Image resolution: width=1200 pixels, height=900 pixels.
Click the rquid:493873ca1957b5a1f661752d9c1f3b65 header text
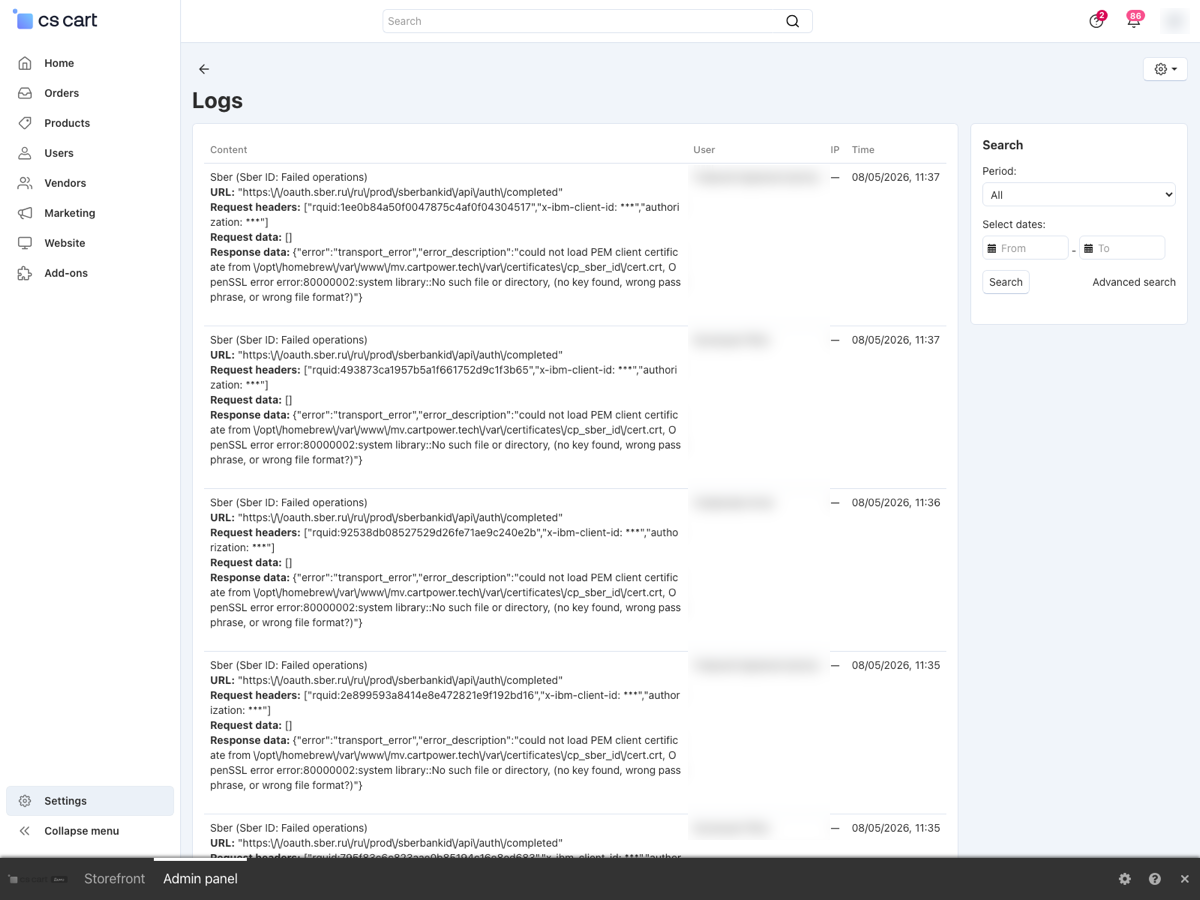(x=419, y=370)
